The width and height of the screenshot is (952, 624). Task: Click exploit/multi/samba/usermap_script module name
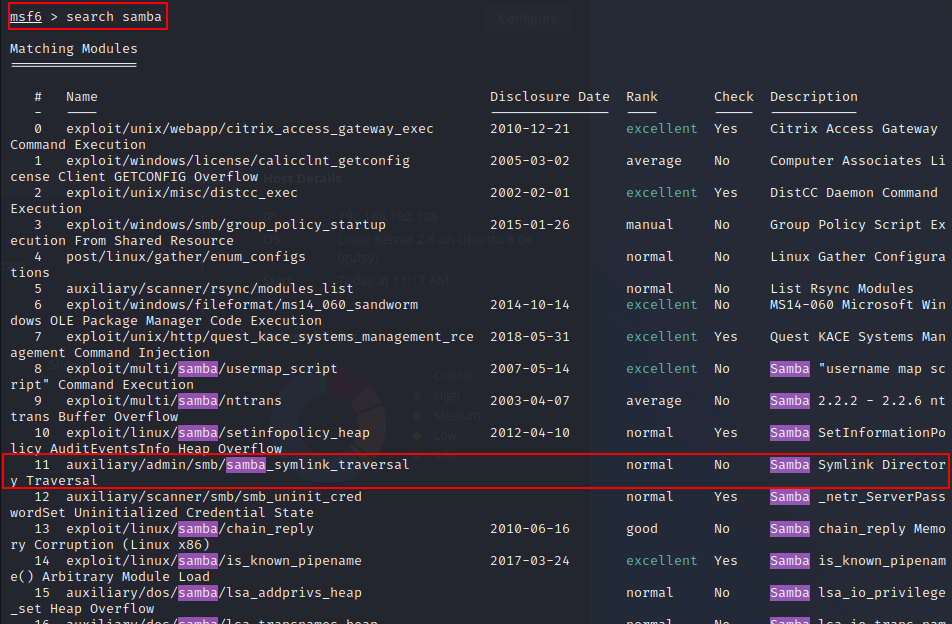(x=202, y=368)
